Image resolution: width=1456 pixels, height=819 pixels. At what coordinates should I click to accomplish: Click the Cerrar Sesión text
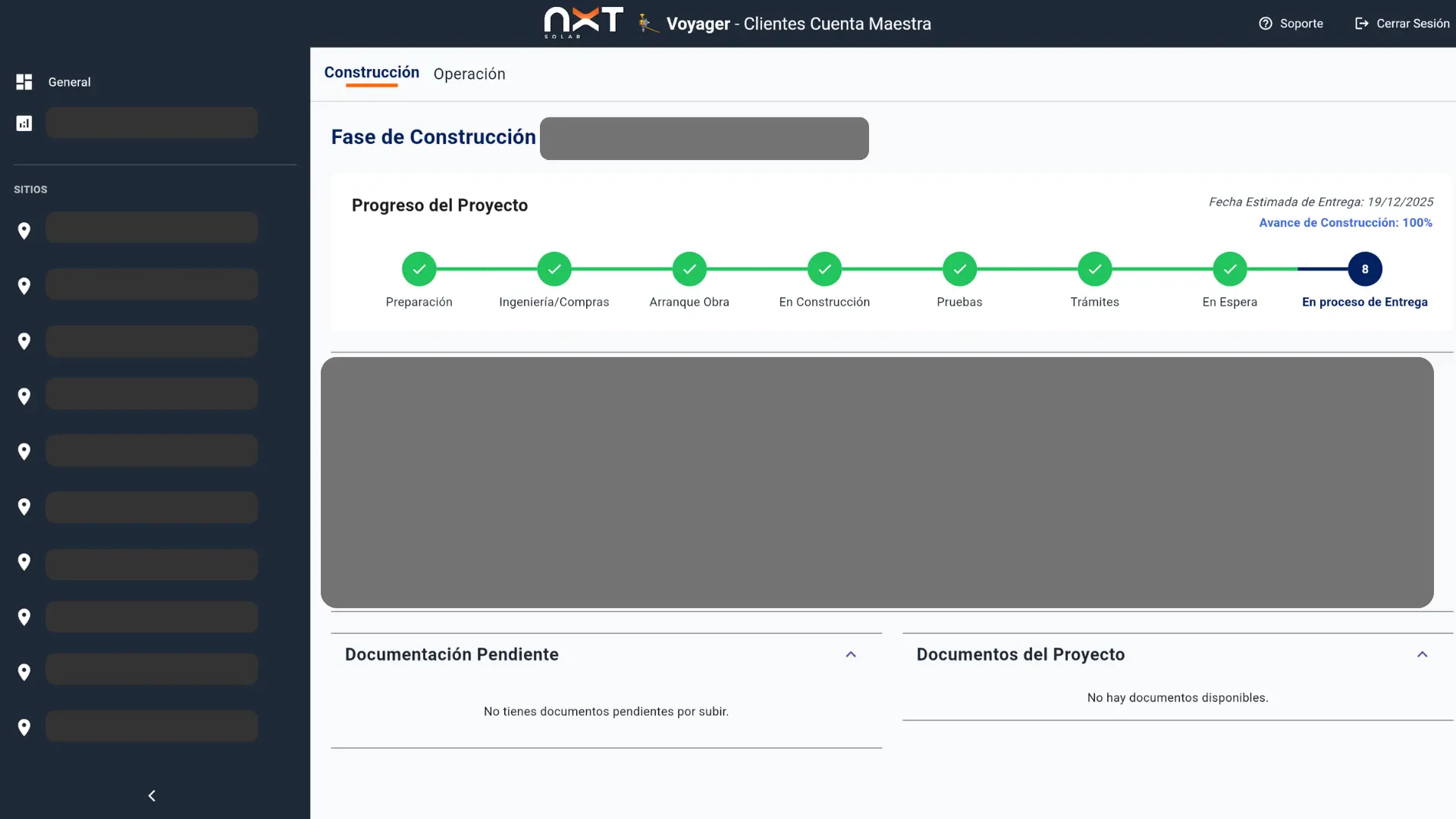(x=1413, y=24)
